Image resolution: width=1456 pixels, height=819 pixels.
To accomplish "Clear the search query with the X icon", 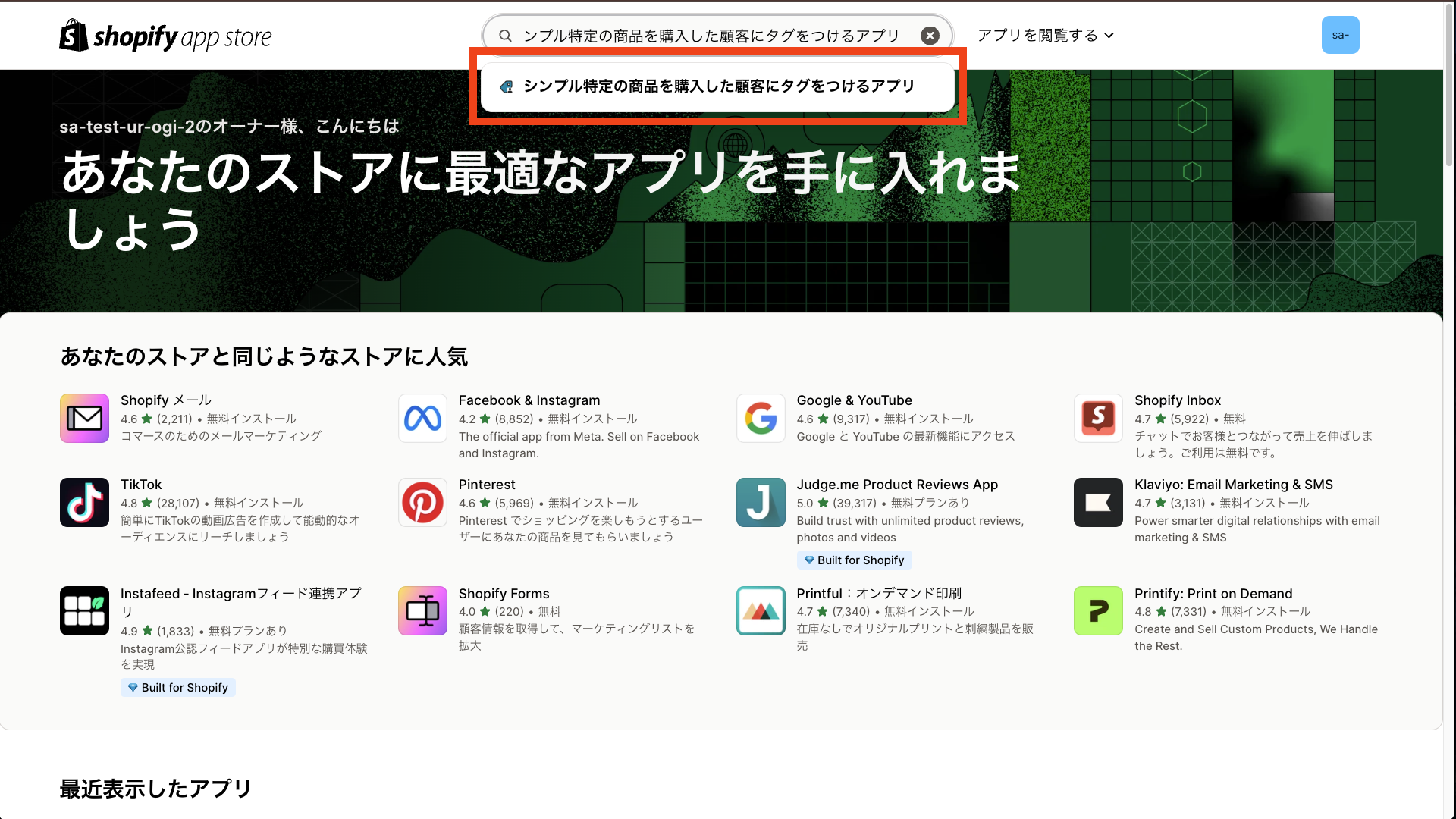I will pos(930,35).
